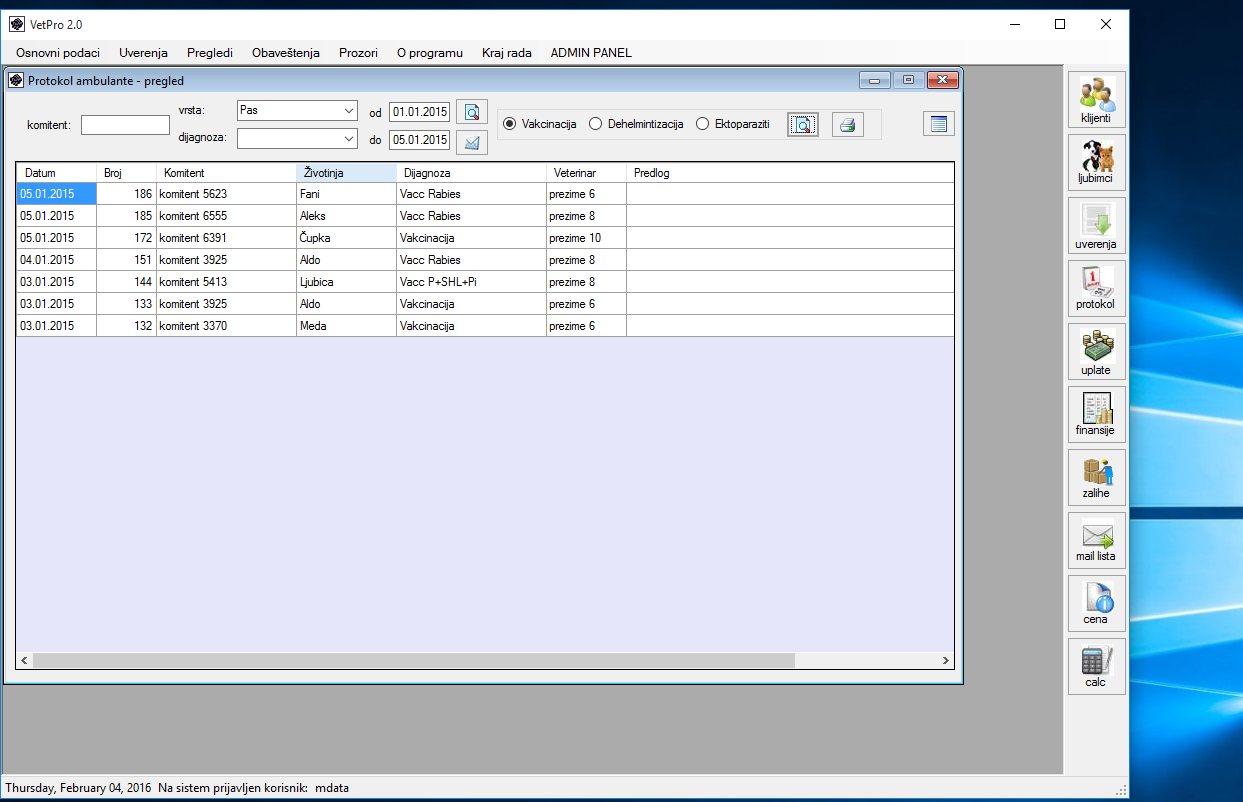The height and width of the screenshot is (802, 1243).
Task: Open the klijenti panel icon
Action: (1096, 99)
